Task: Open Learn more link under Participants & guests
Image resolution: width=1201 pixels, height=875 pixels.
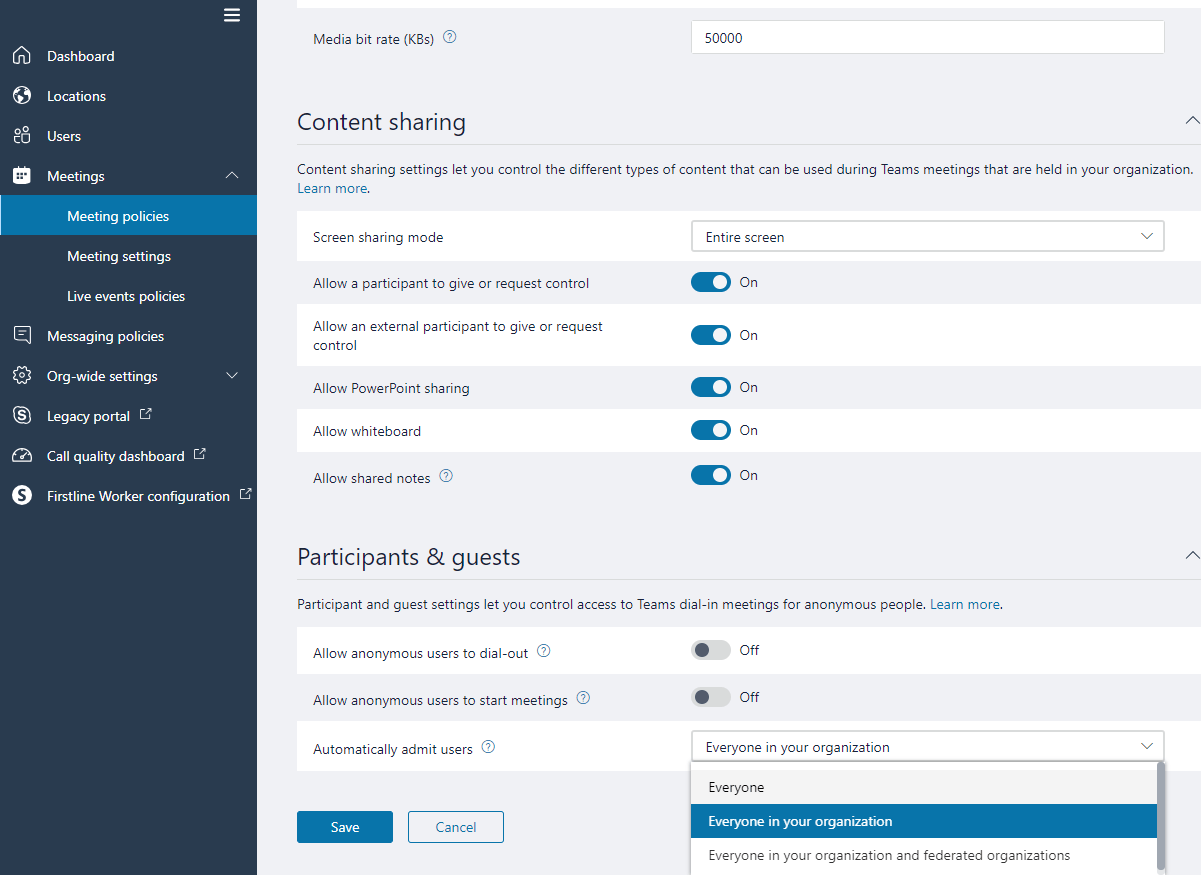Action: point(965,604)
